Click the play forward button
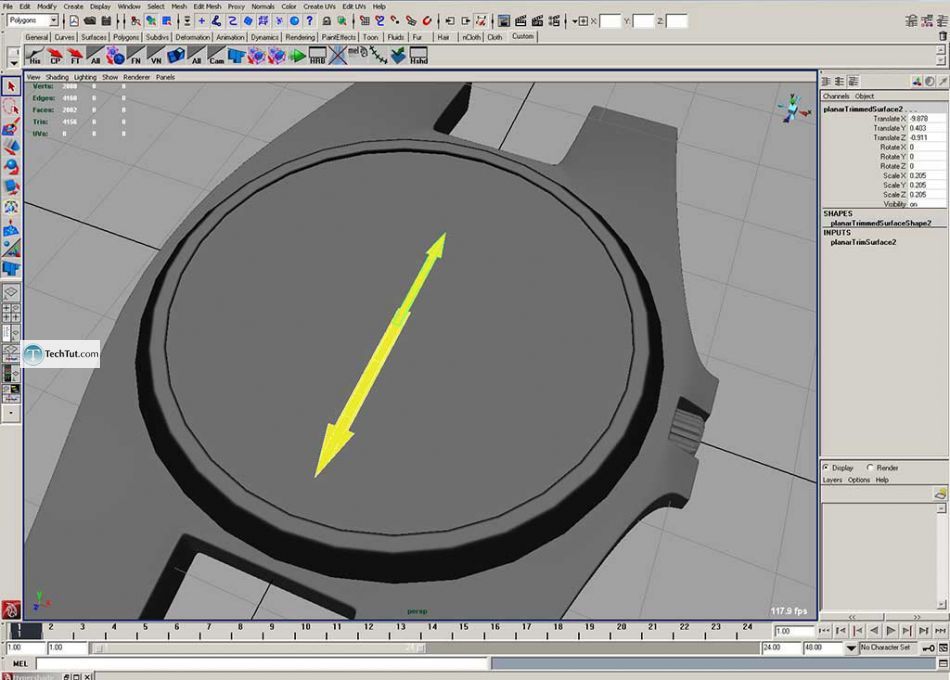The height and width of the screenshot is (680, 950). tap(891, 631)
